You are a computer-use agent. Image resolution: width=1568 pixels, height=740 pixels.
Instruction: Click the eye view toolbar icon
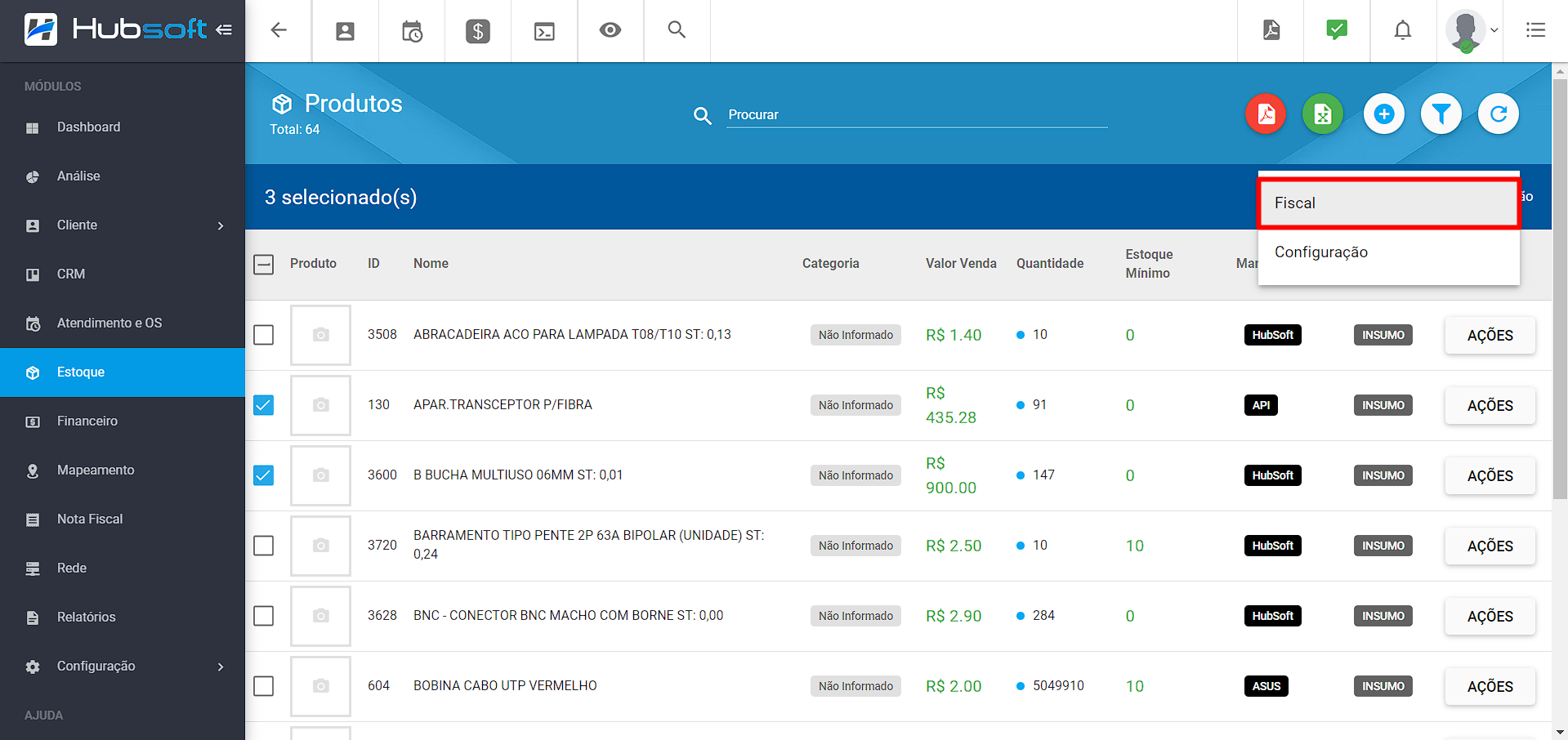tap(610, 30)
